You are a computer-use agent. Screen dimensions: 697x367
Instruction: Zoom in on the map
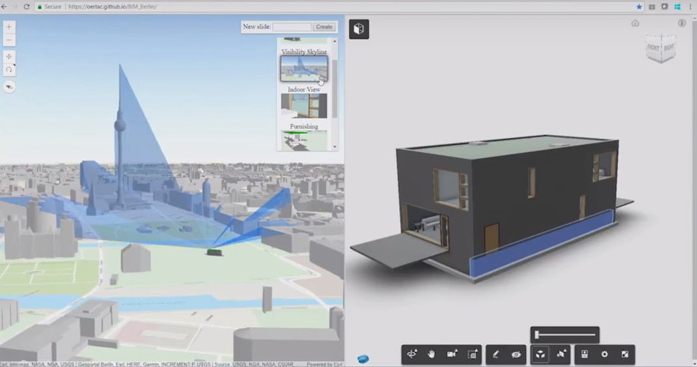point(9,27)
